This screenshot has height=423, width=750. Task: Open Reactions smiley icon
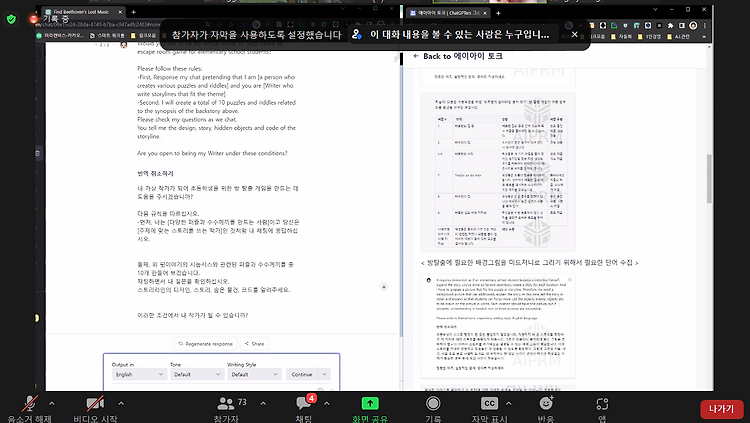[546, 404]
